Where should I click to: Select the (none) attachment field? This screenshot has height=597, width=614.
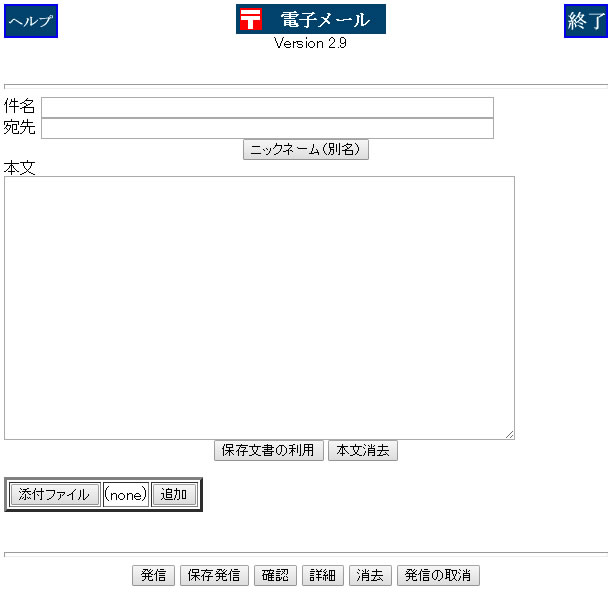pos(126,495)
